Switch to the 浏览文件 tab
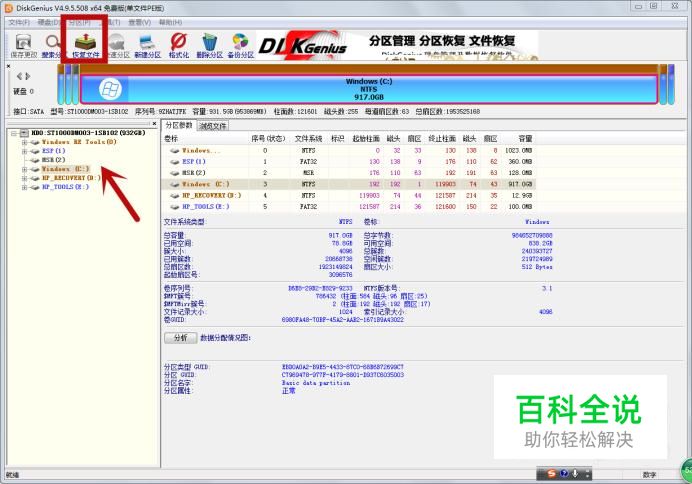Viewport: 692px width, 484px height. (213, 126)
